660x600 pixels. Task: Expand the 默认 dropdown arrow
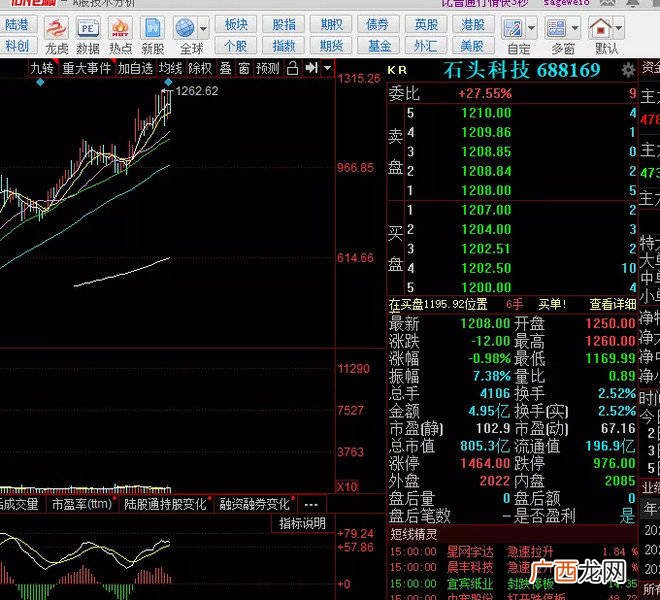point(619,29)
